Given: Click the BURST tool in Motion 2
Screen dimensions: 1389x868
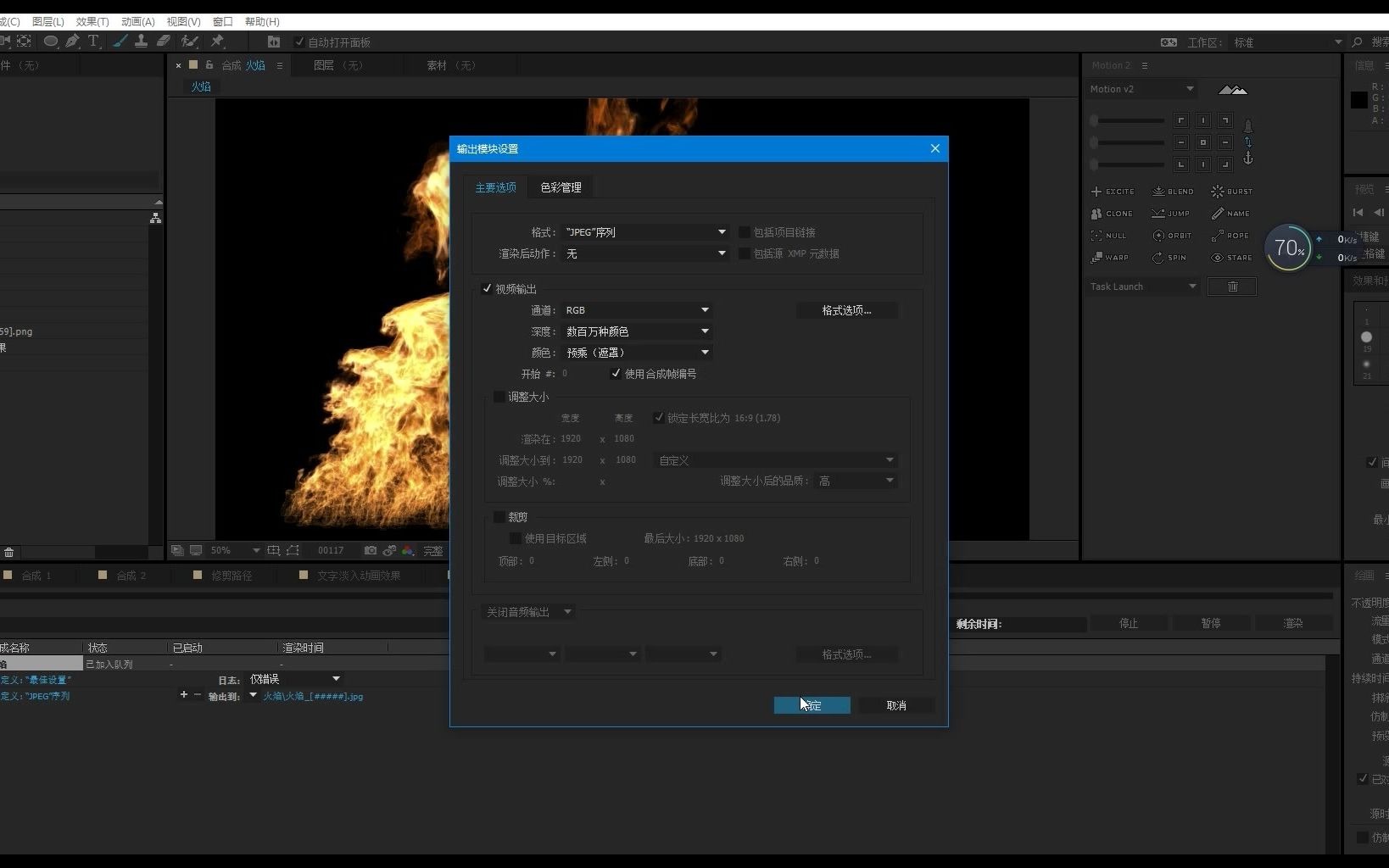Looking at the screenshot, I should (x=1232, y=192).
